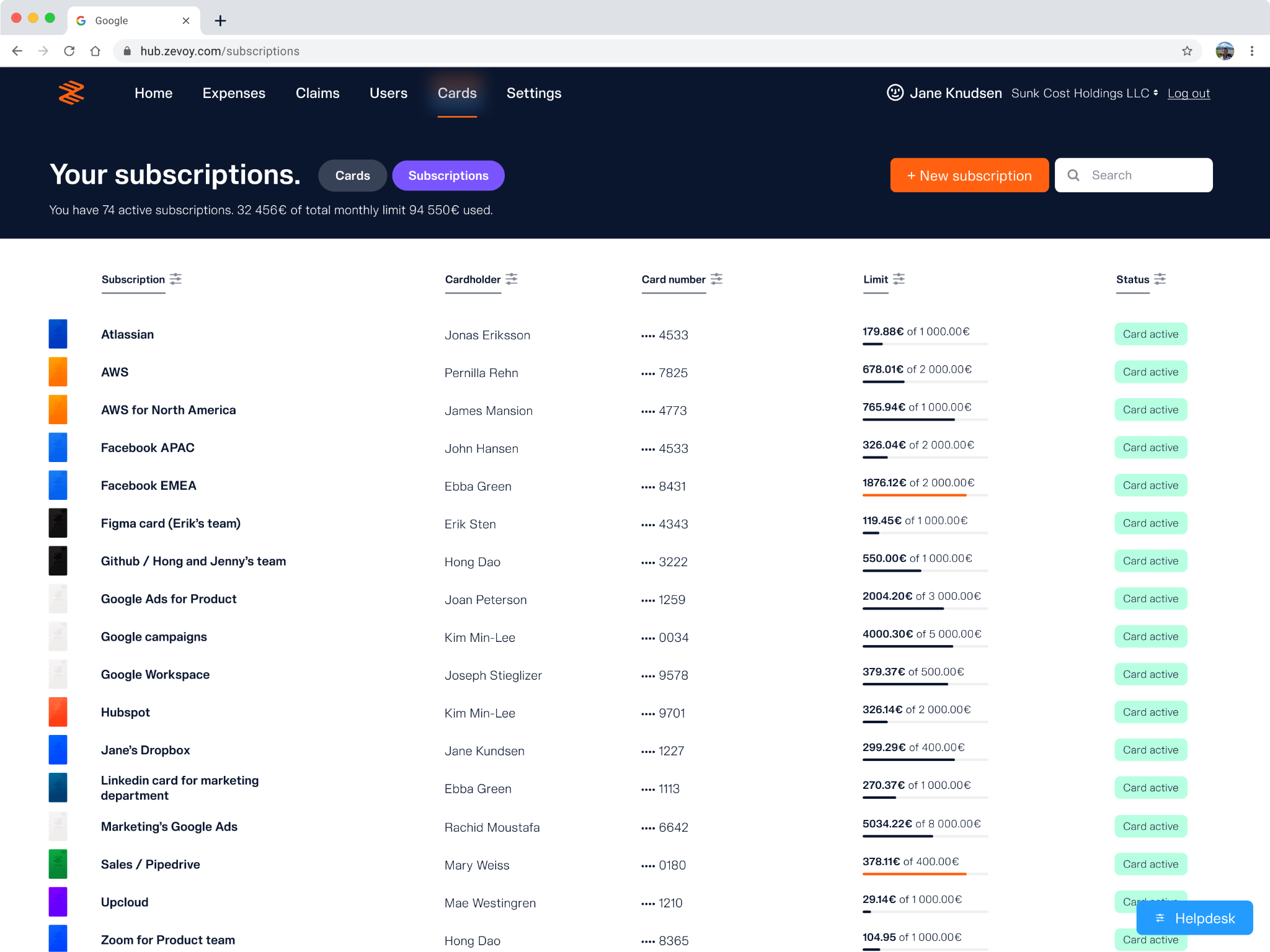Click the Jane Knudsen user name

[956, 93]
